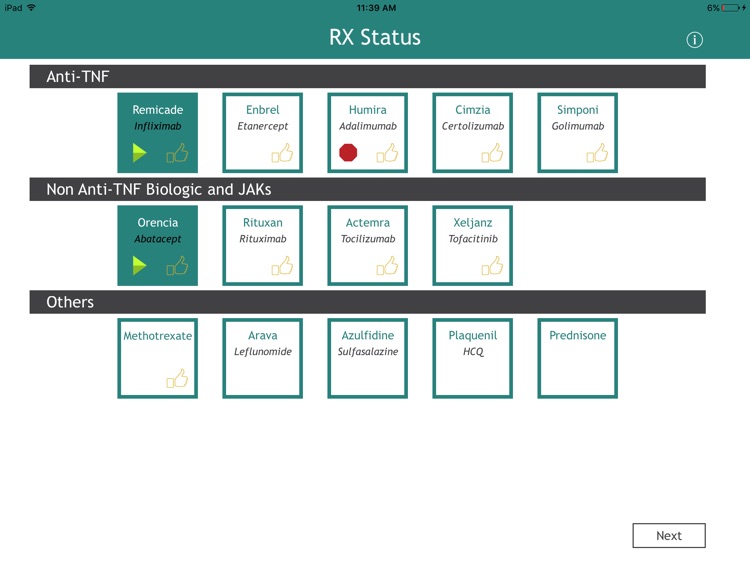Tap the thumbs-up icon on the Remicade card
Screen dimensions: 750x563
(x=177, y=153)
